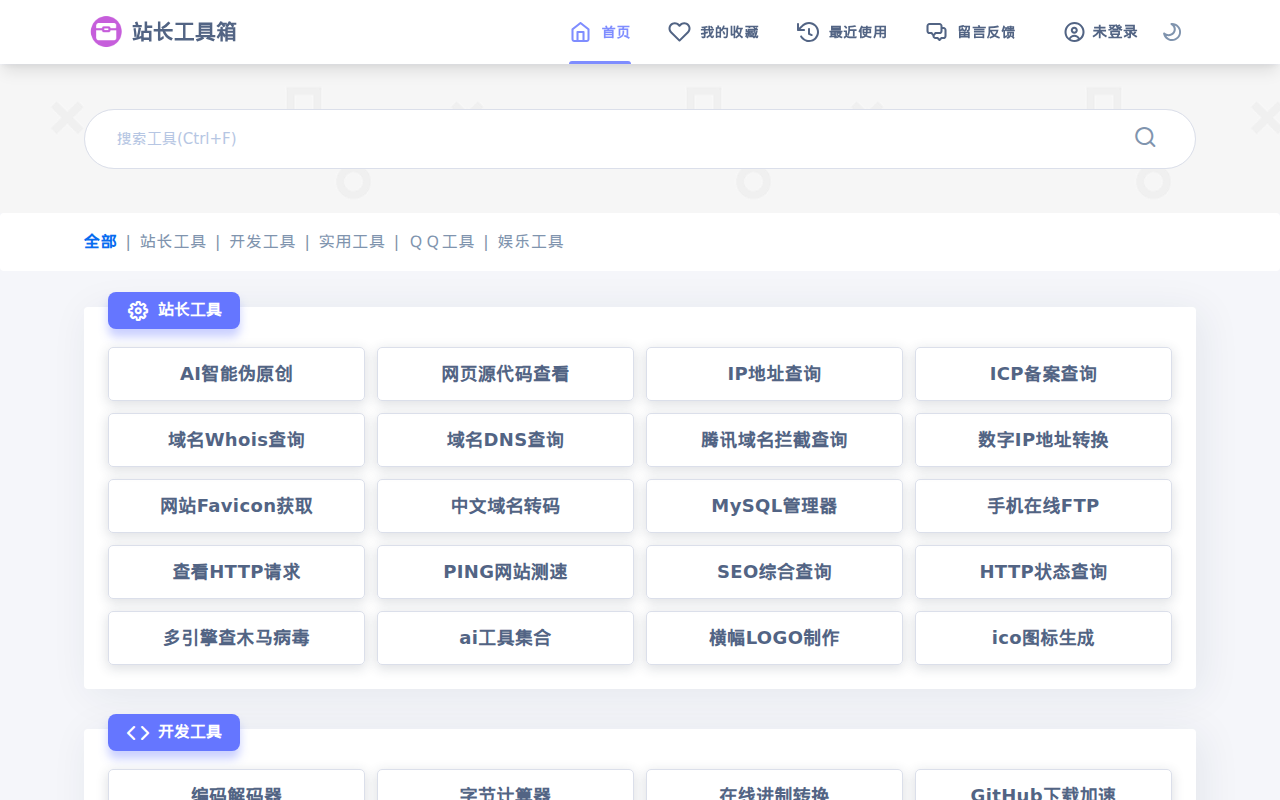
Task: Open 域名Whois查询
Action: tap(236, 439)
